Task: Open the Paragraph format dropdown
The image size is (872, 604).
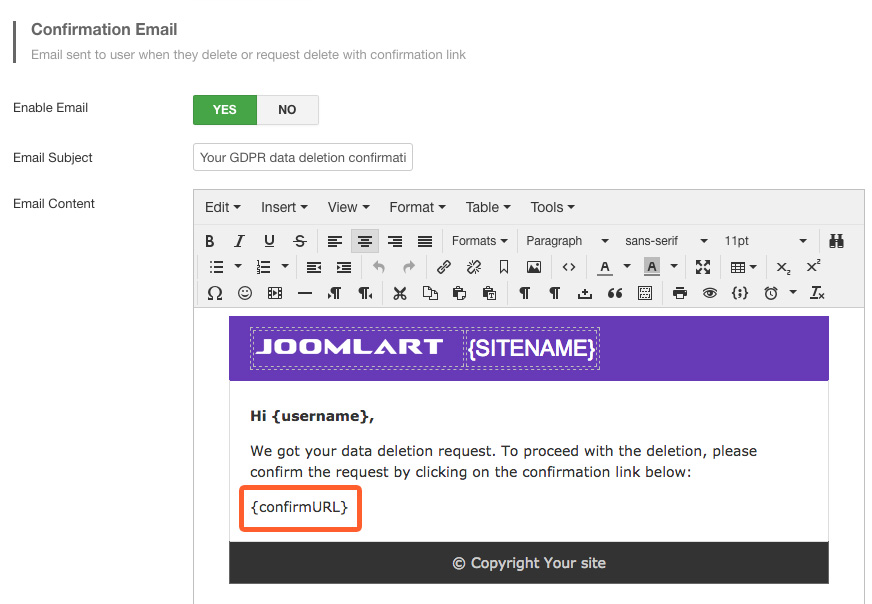Action: (567, 241)
